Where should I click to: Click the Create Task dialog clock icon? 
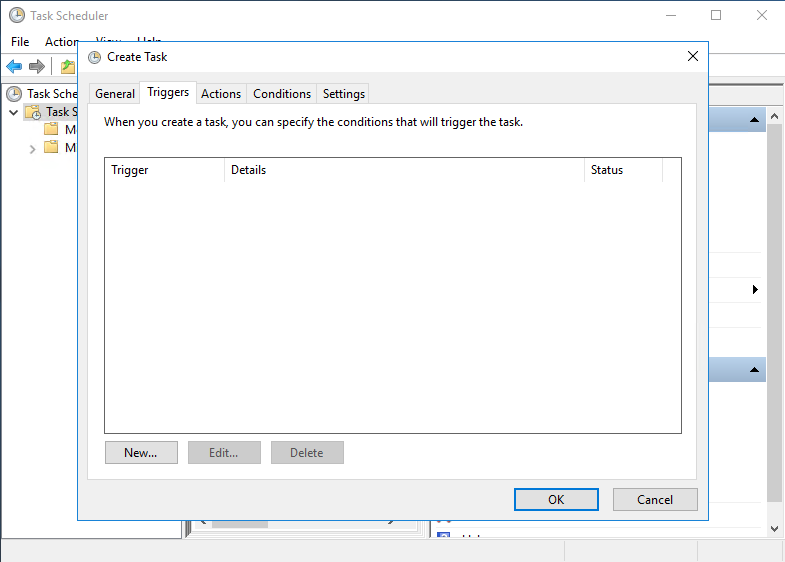tap(94, 58)
